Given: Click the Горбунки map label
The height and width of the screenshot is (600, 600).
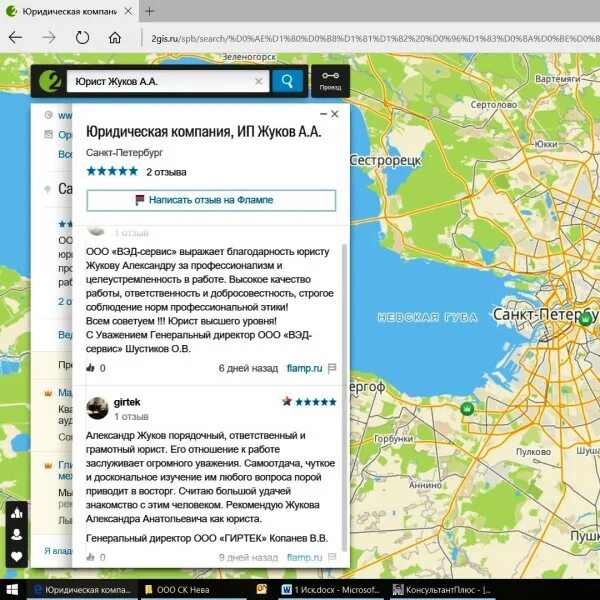Looking at the screenshot, I should (393, 439).
